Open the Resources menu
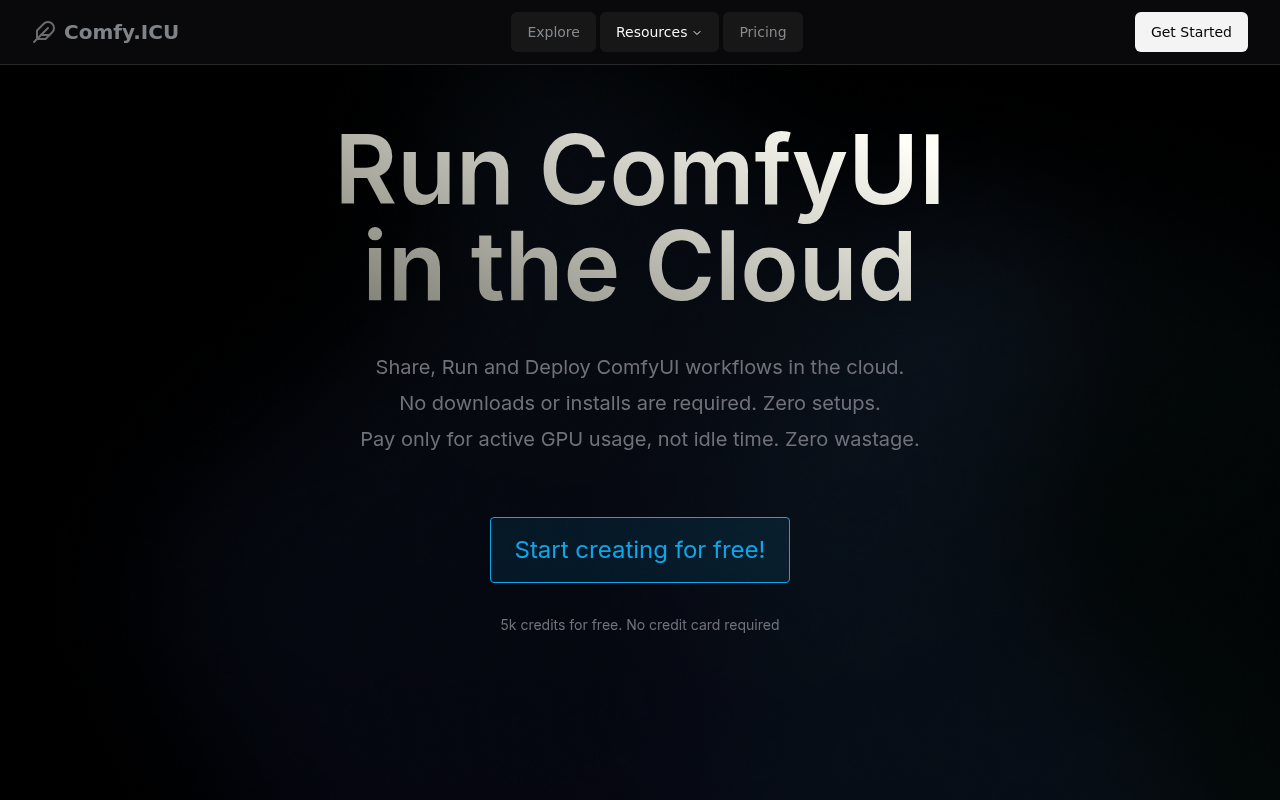1280x800 pixels. click(x=651, y=32)
